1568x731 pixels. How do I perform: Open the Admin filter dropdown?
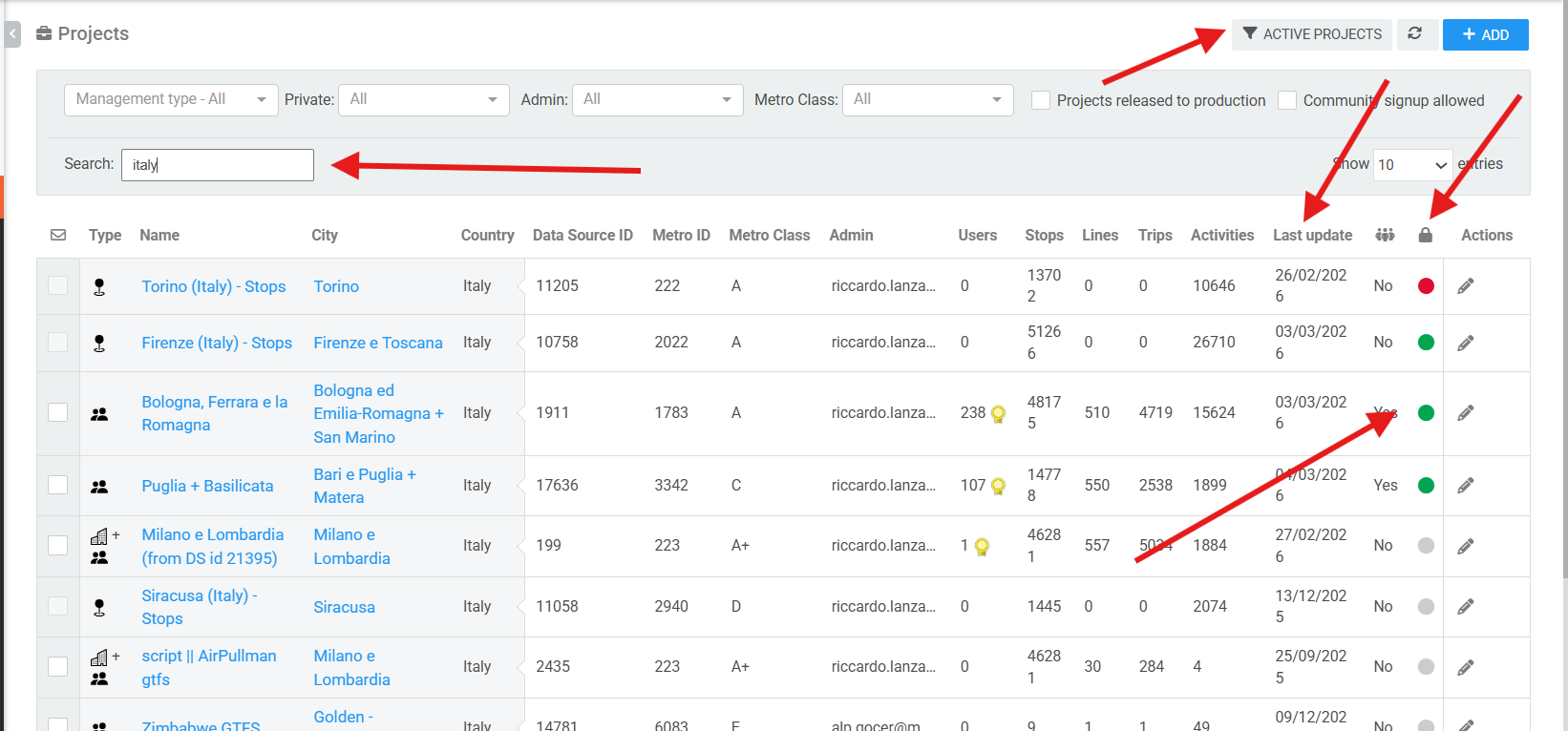coord(657,99)
